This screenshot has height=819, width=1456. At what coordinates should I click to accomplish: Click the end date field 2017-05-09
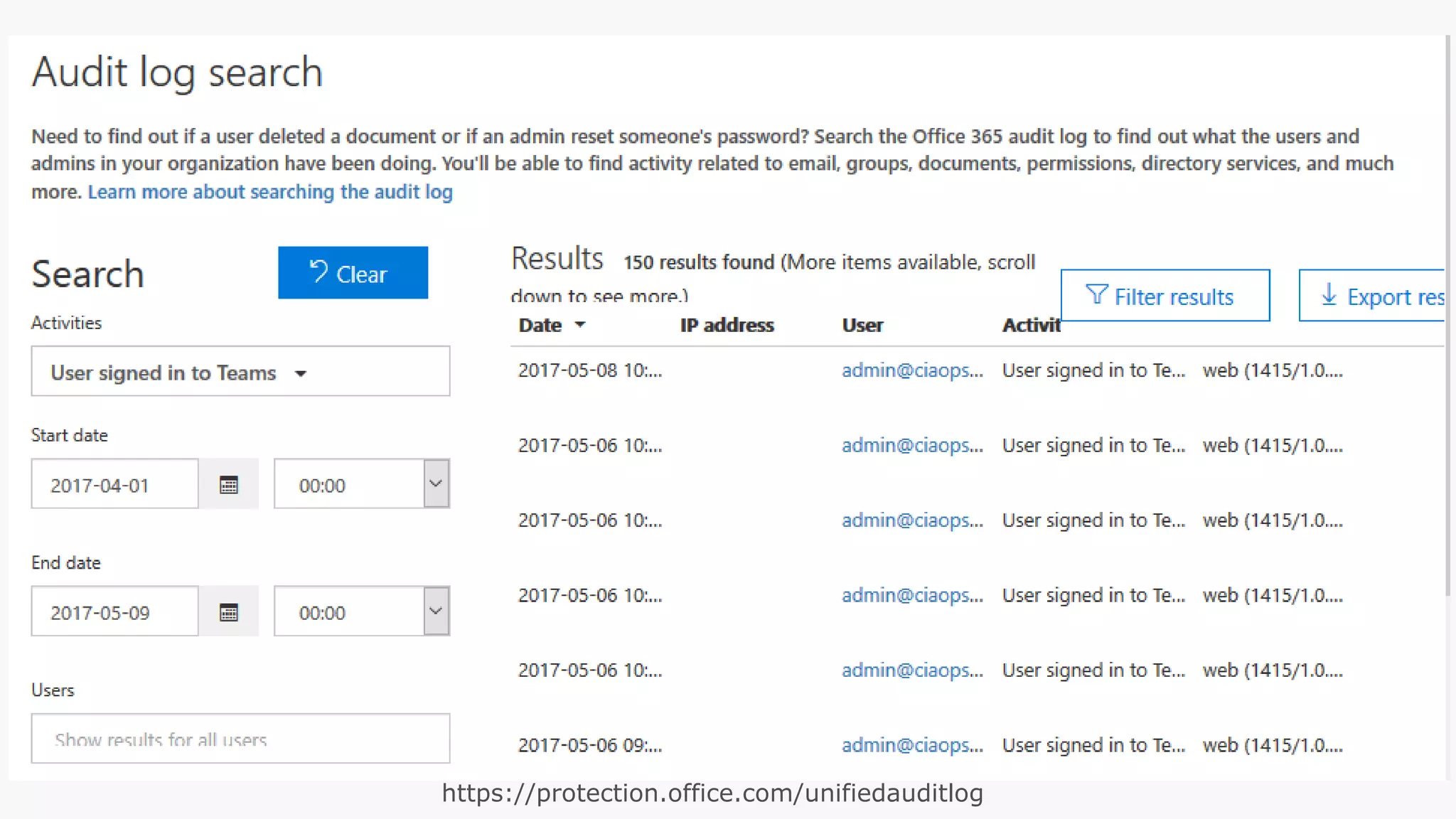pyautogui.click(x=114, y=611)
